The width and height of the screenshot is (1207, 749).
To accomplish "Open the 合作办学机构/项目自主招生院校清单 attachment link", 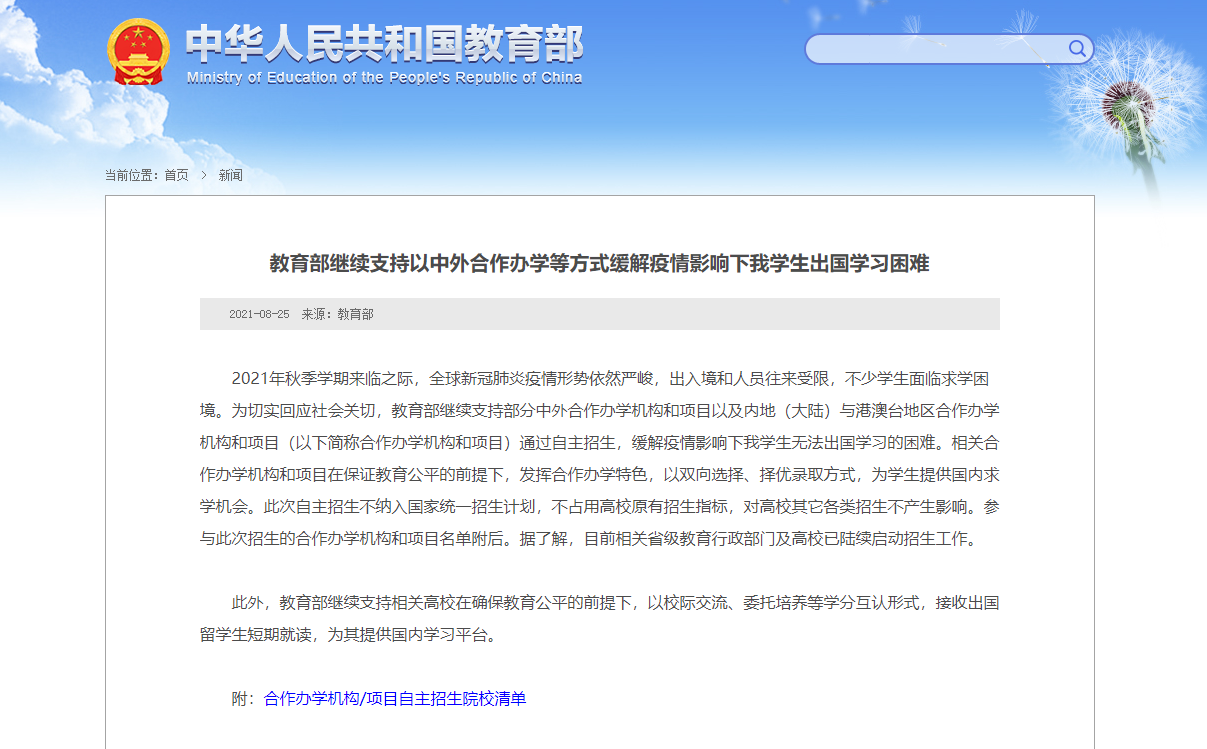I will tap(395, 698).
